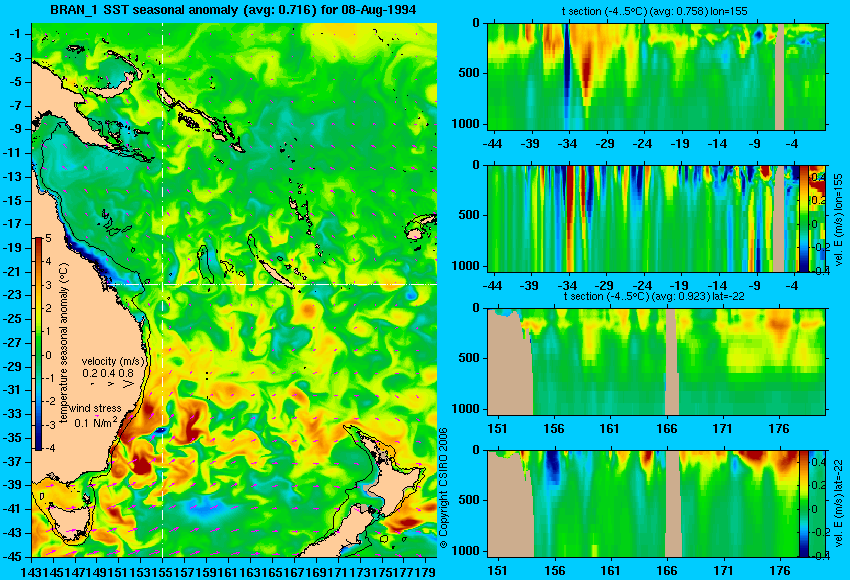Click the grey land column in lat=-22 temperature section
Viewport: 850px width, 580px height.
click(671, 362)
